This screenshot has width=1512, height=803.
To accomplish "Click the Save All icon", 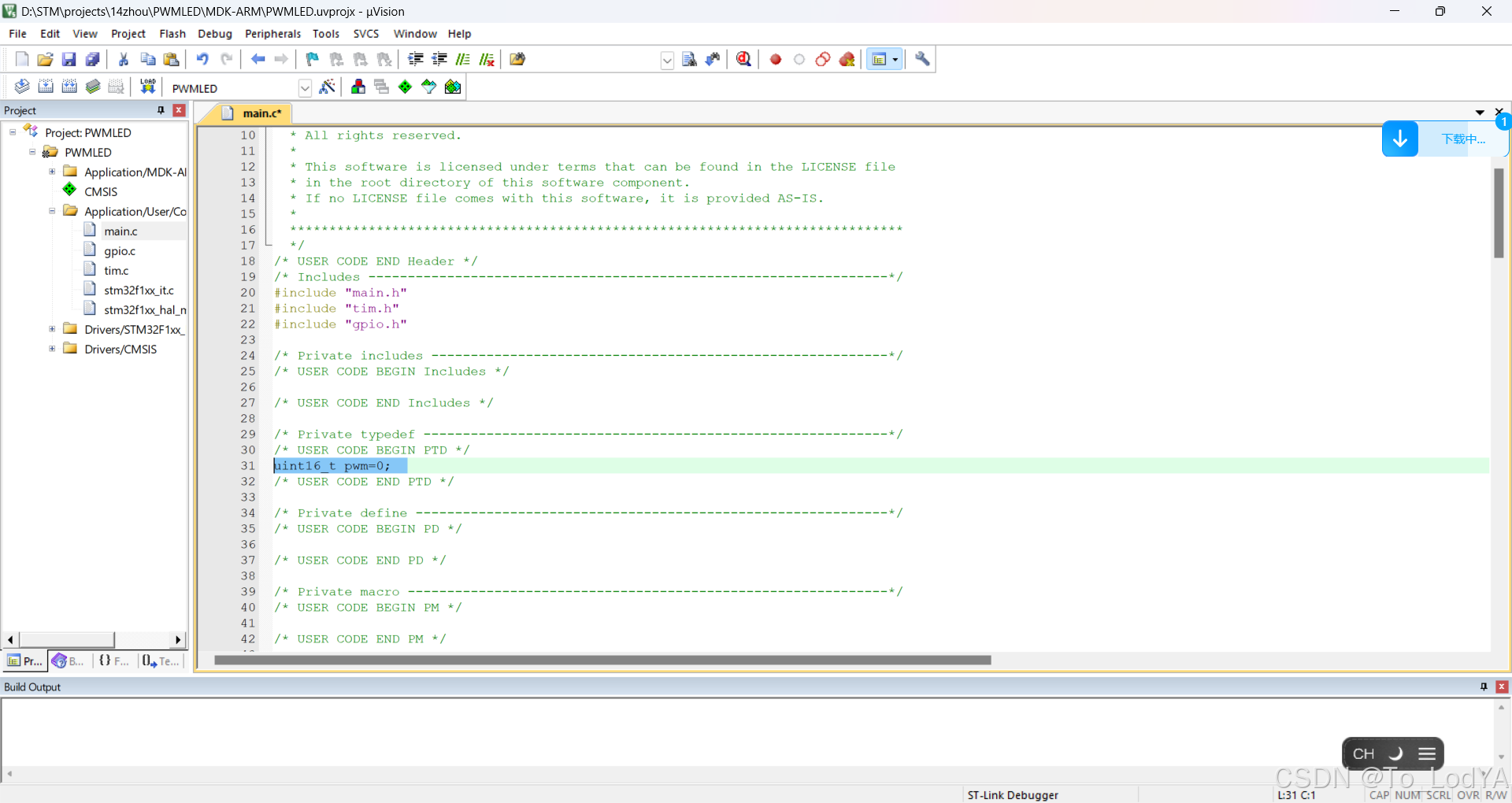I will tap(93, 59).
